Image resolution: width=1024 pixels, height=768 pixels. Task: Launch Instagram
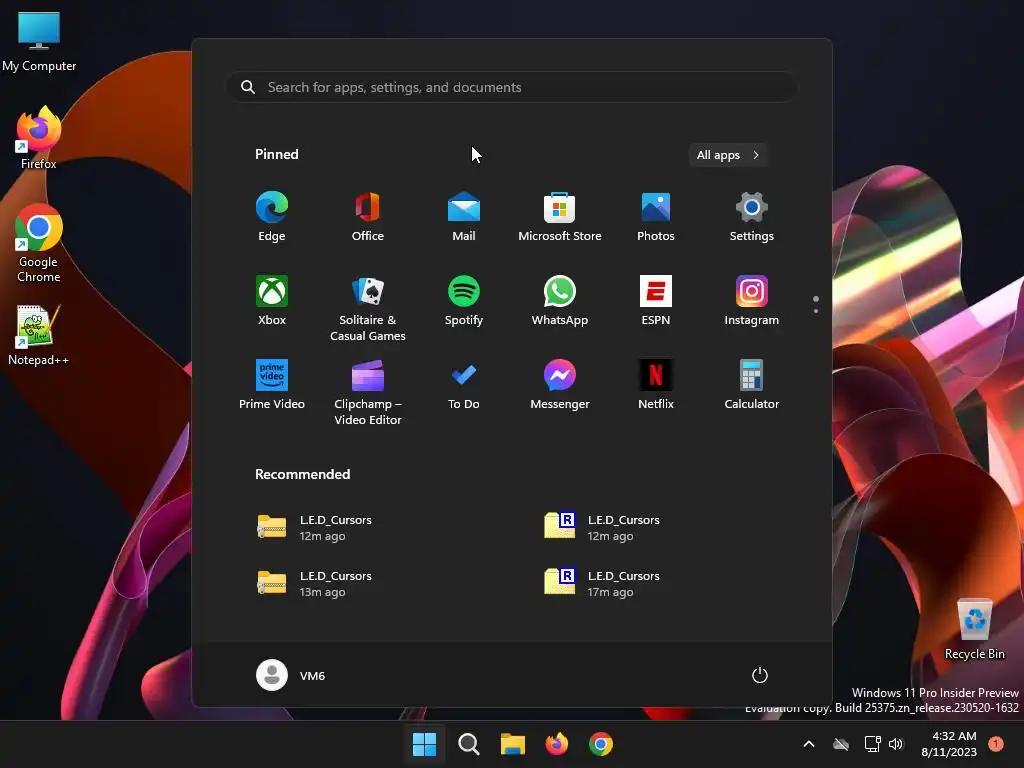(752, 300)
